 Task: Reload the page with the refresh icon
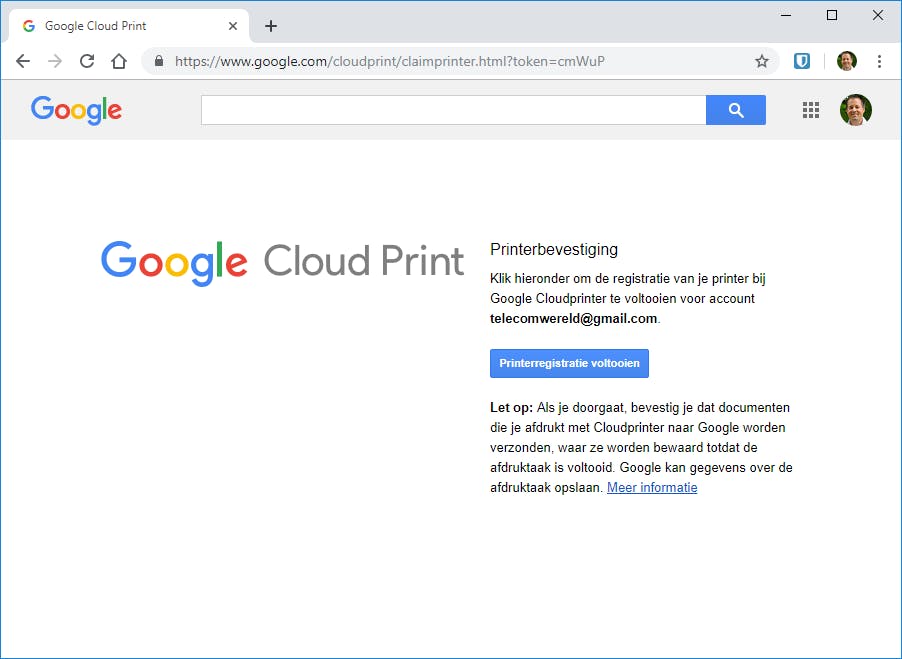click(x=87, y=61)
